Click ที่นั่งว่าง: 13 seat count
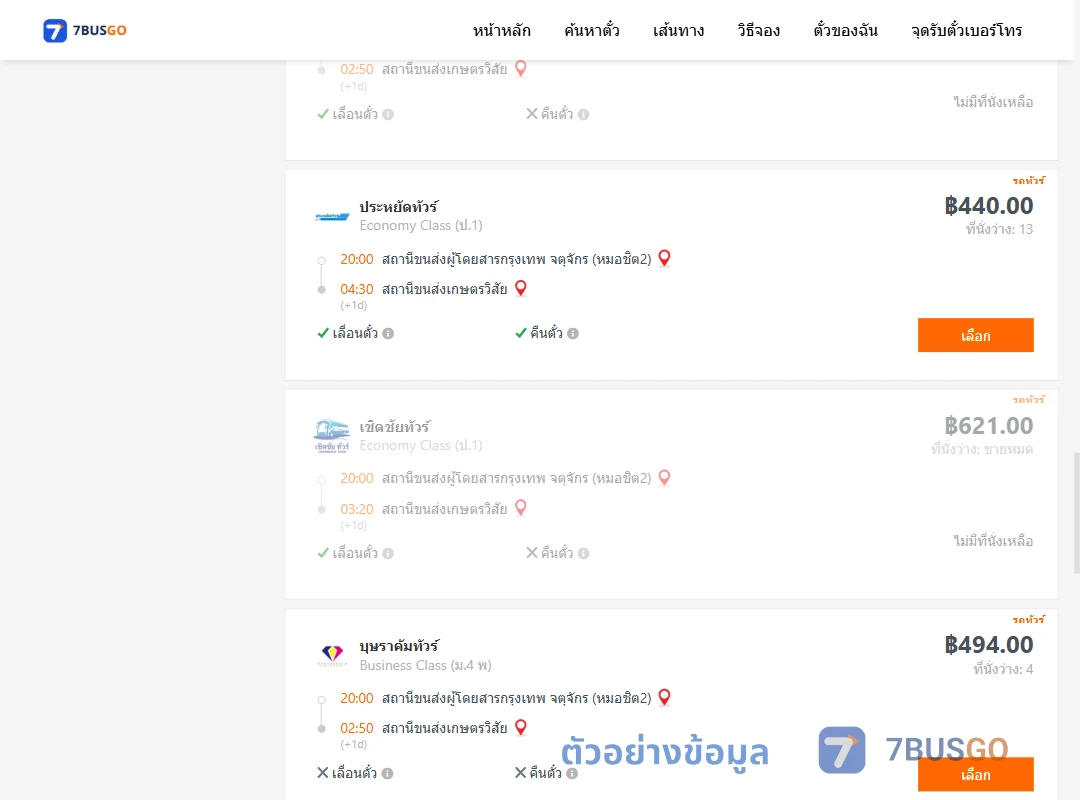 point(999,229)
